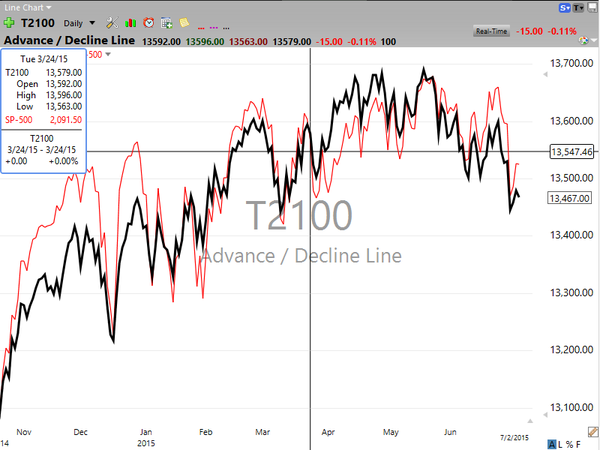Toggle the L logarithmic scale option
Viewport: 600px width, 450px height.
tap(560, 444)
